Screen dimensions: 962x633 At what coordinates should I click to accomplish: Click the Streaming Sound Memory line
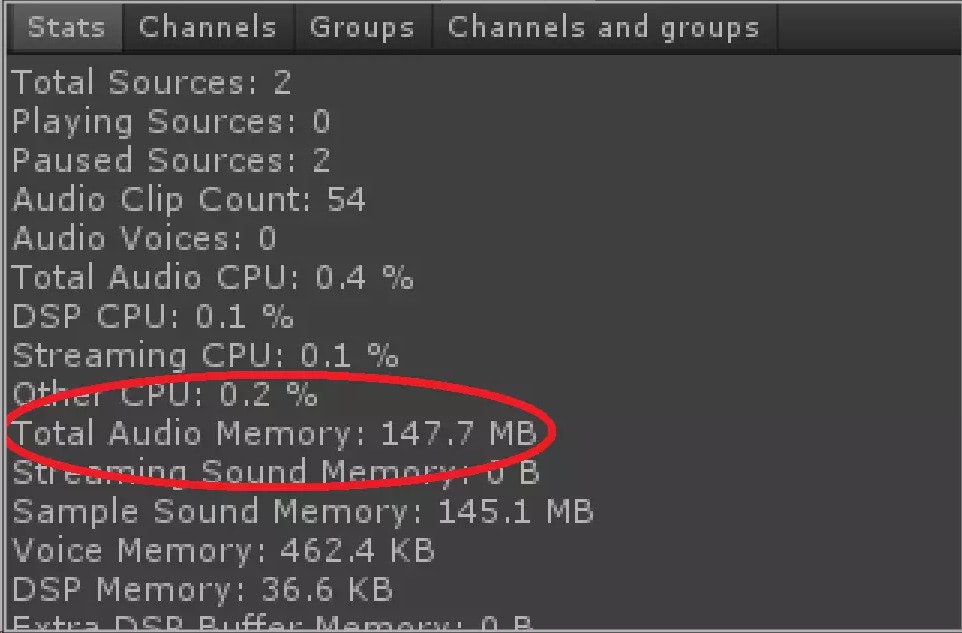click(275, 473)
